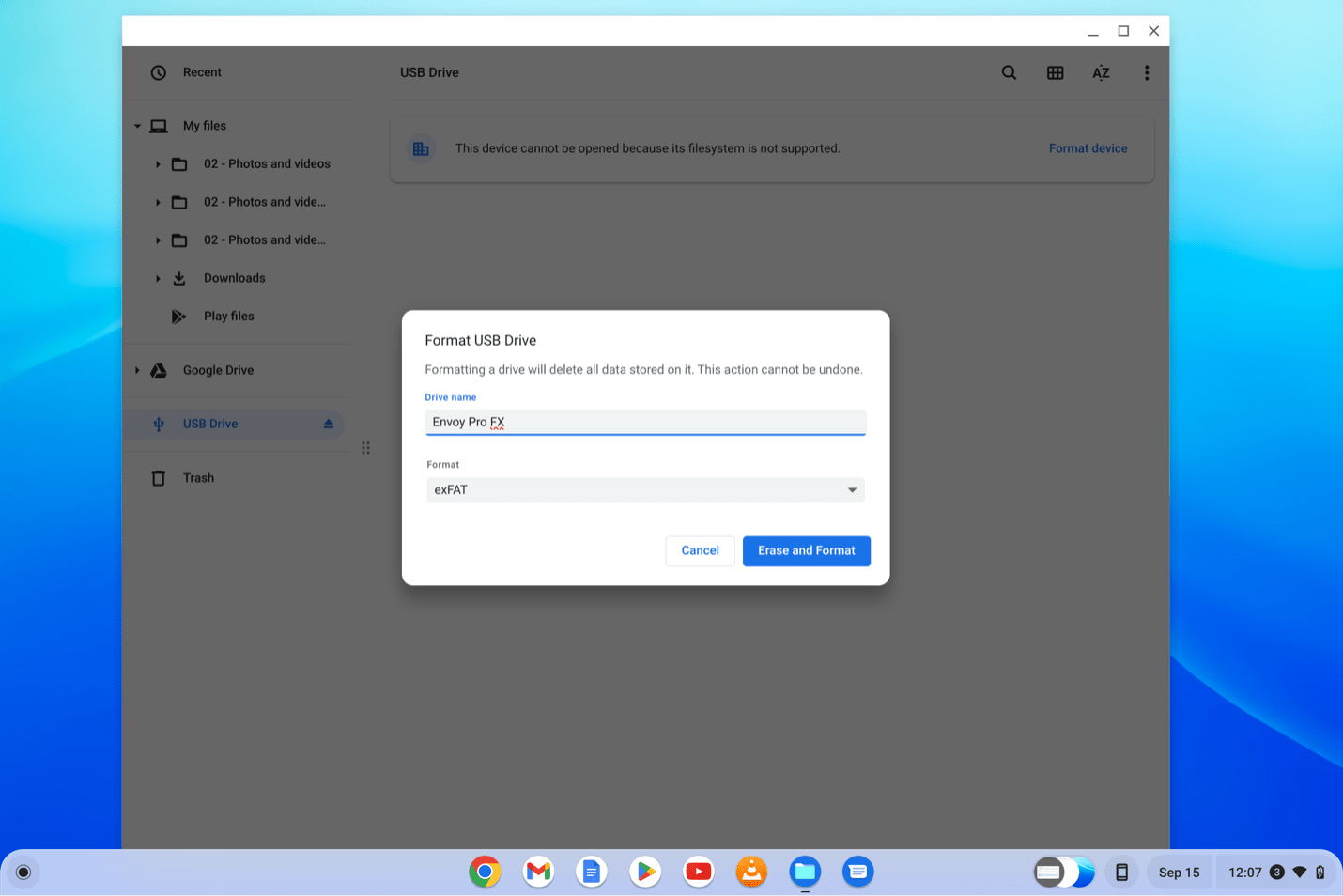This screenshot has height=896, width=1343.
Task: Select Recent in the sidebar
Action: (x=202, y=72)
